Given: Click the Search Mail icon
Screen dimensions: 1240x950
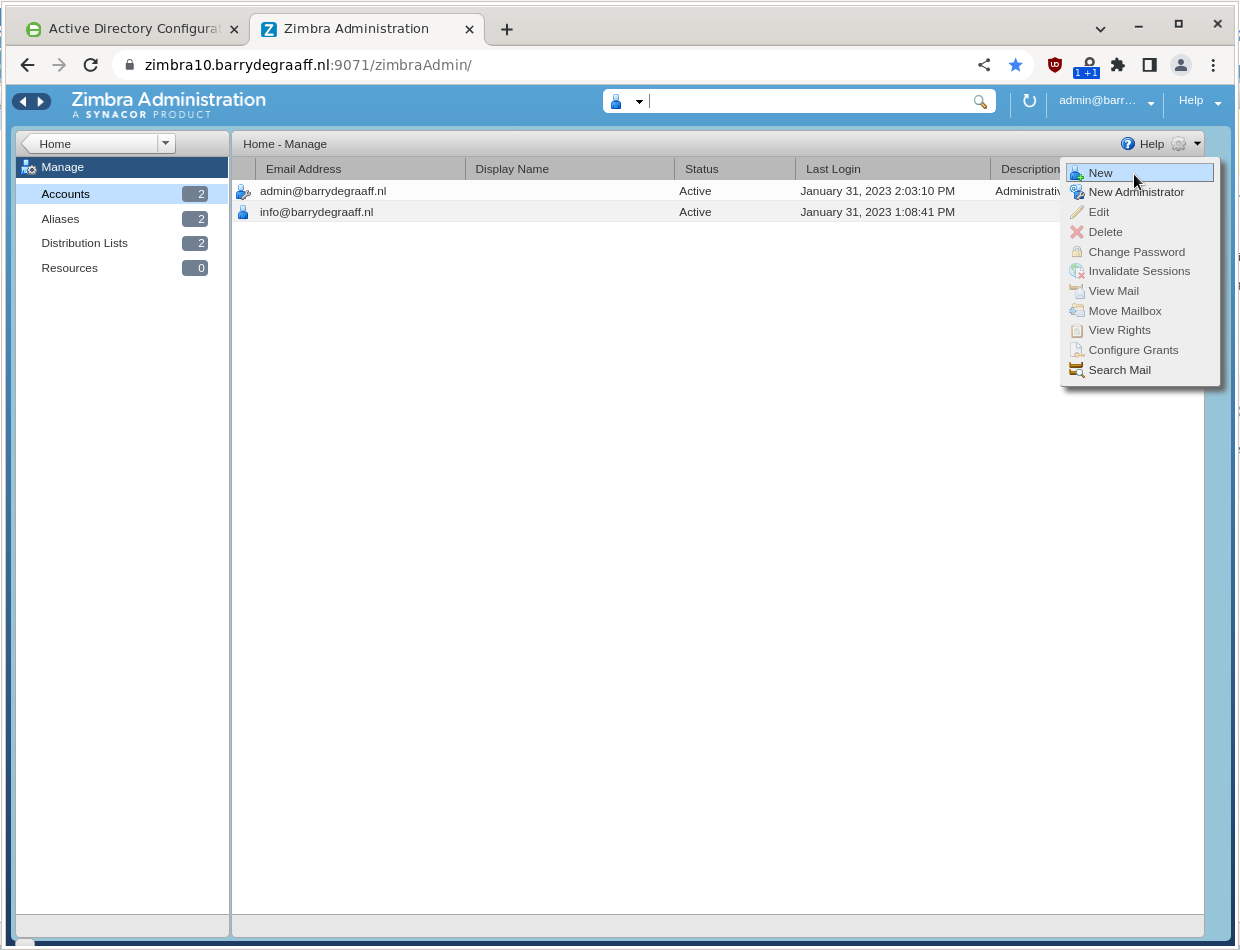Looking at the screenshot, I should click(x=1076, y=370).
